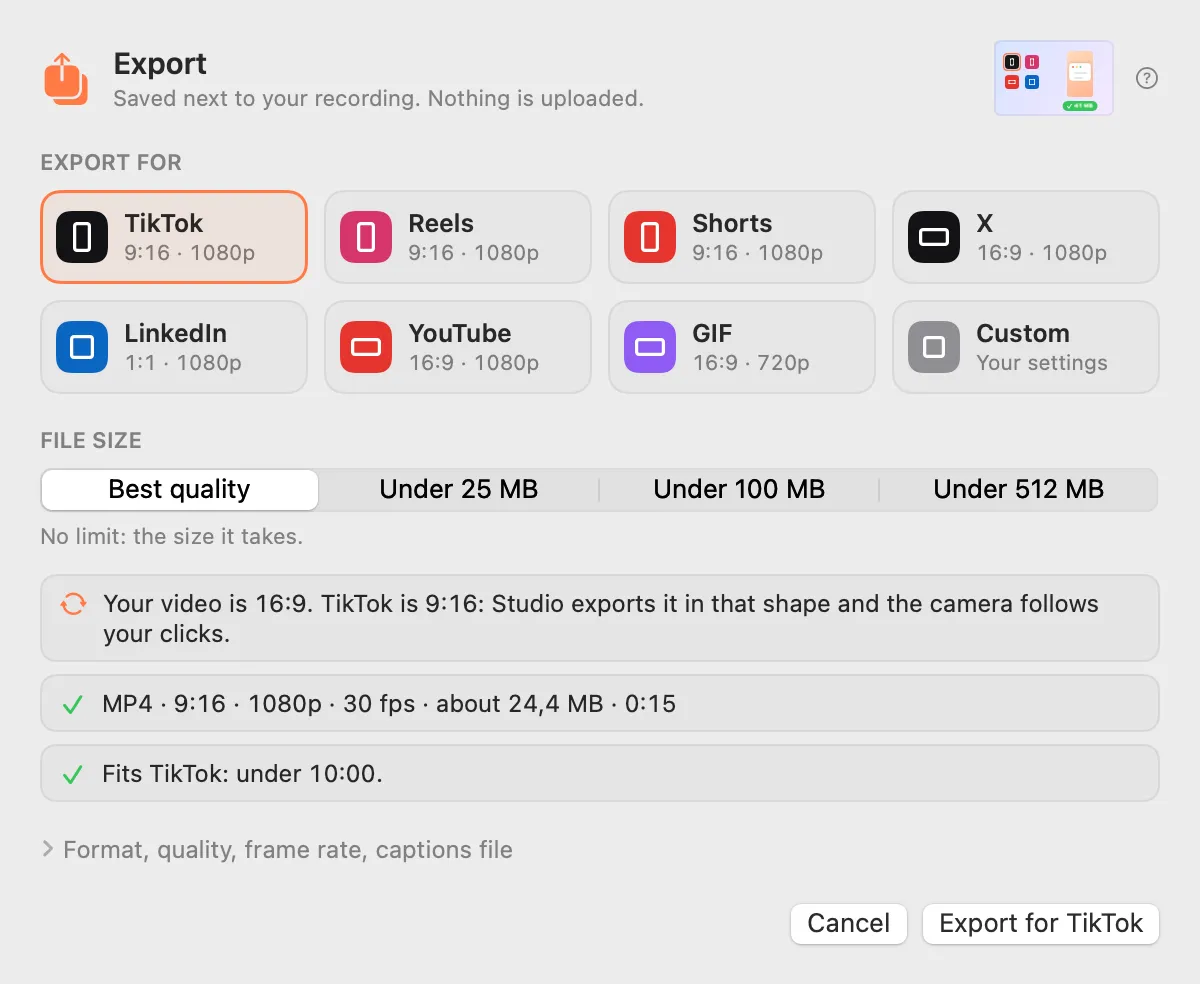Screen dimensions: 1200x984
Task: Select the LinkedIn export preset
Action: tap(174, 347)
